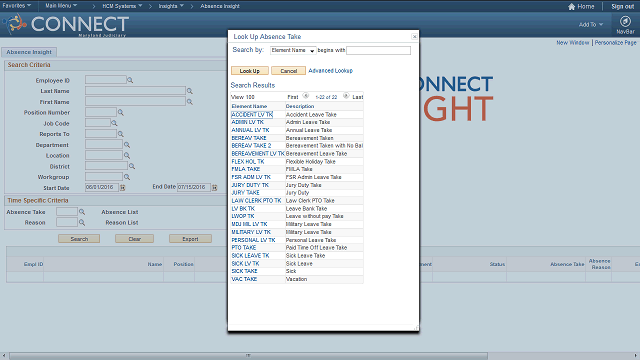640x360 pixels.
Task: Open District lookup magnifier
Action: [x=132, y=166]
